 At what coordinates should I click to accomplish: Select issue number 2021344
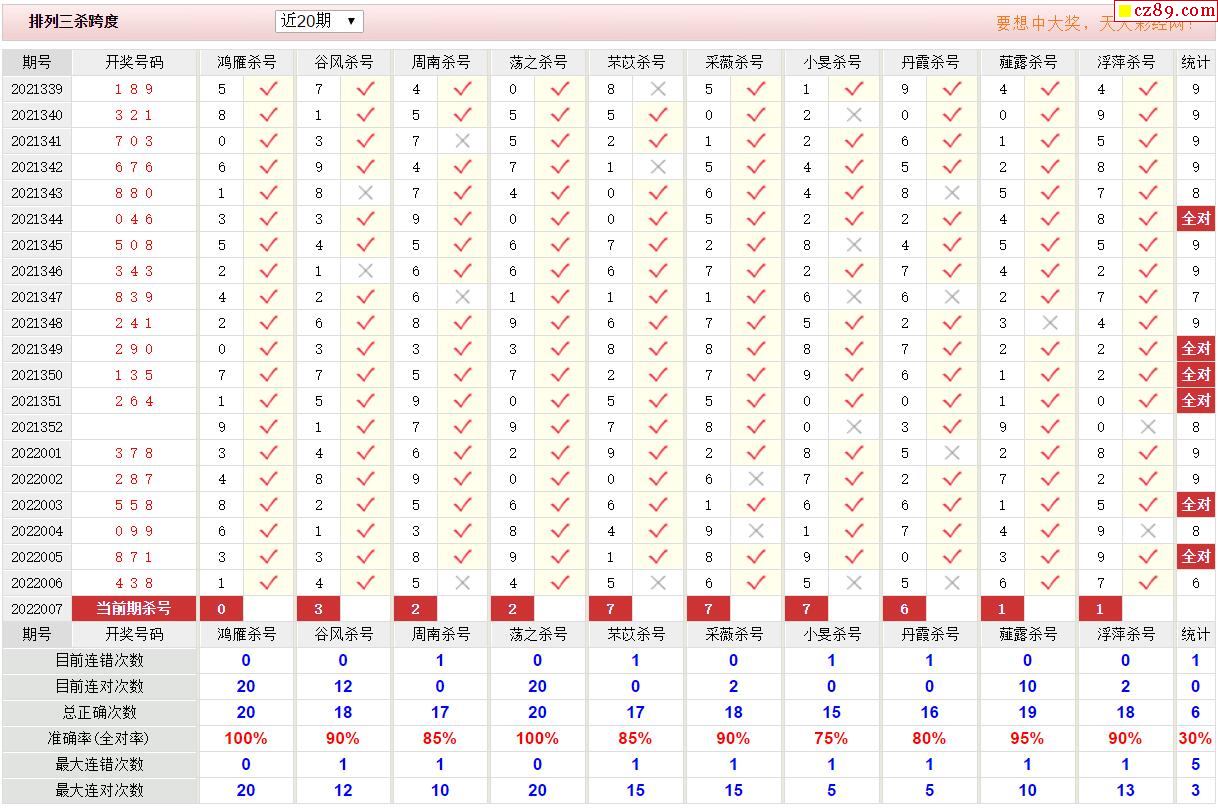coord(37,219)
